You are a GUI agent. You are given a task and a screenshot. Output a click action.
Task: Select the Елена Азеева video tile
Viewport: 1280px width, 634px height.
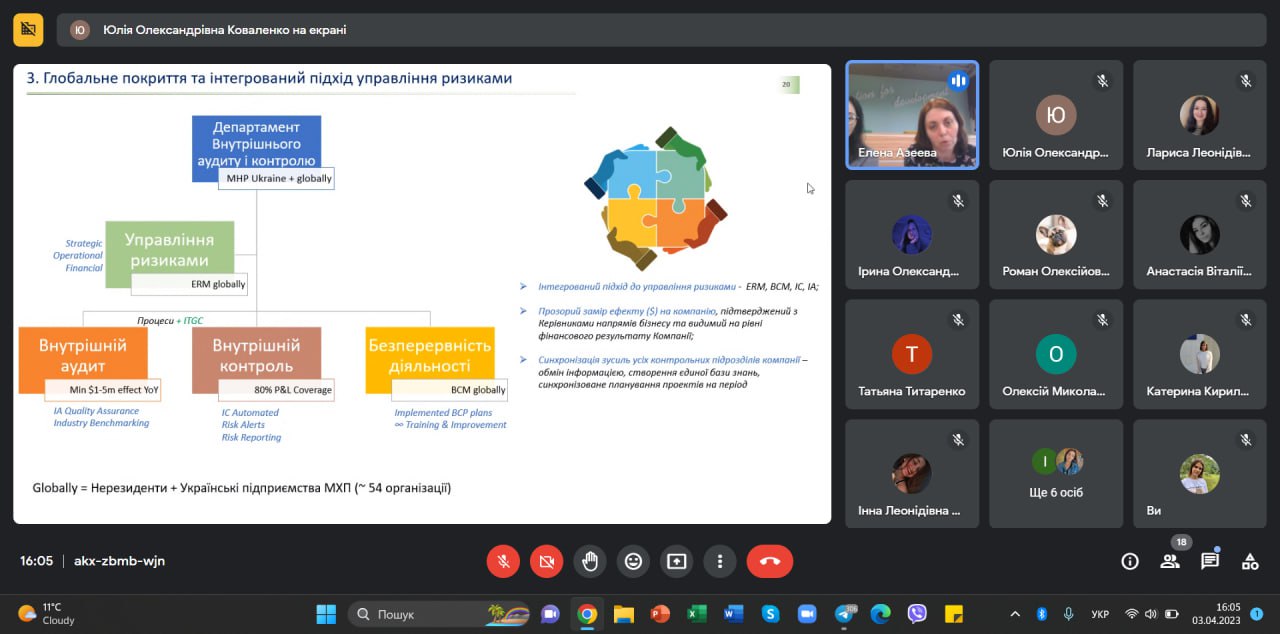pyautogui.click(x=912, y=114)
